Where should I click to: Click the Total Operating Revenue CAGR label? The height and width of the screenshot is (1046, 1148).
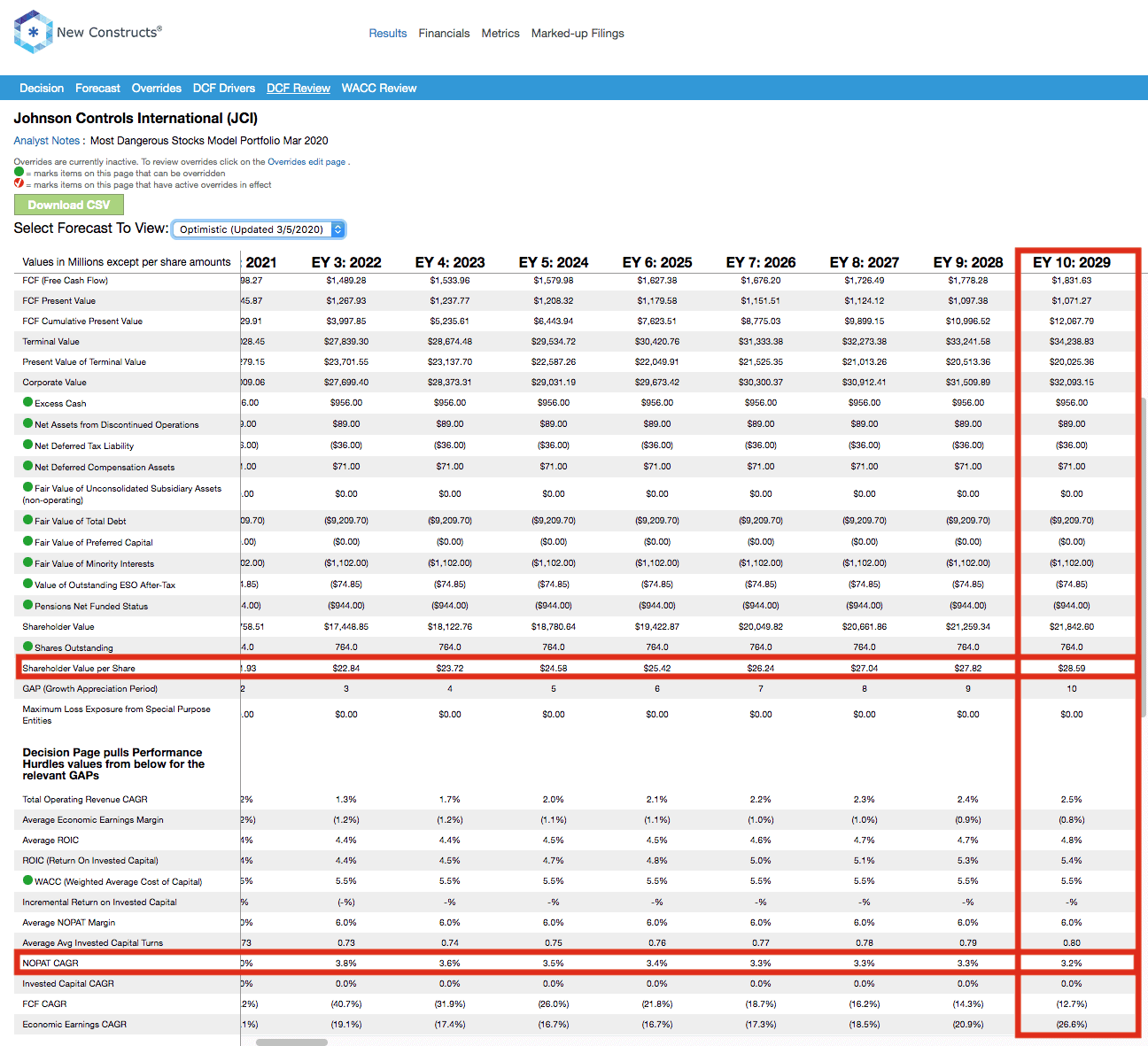pos(85,799)
